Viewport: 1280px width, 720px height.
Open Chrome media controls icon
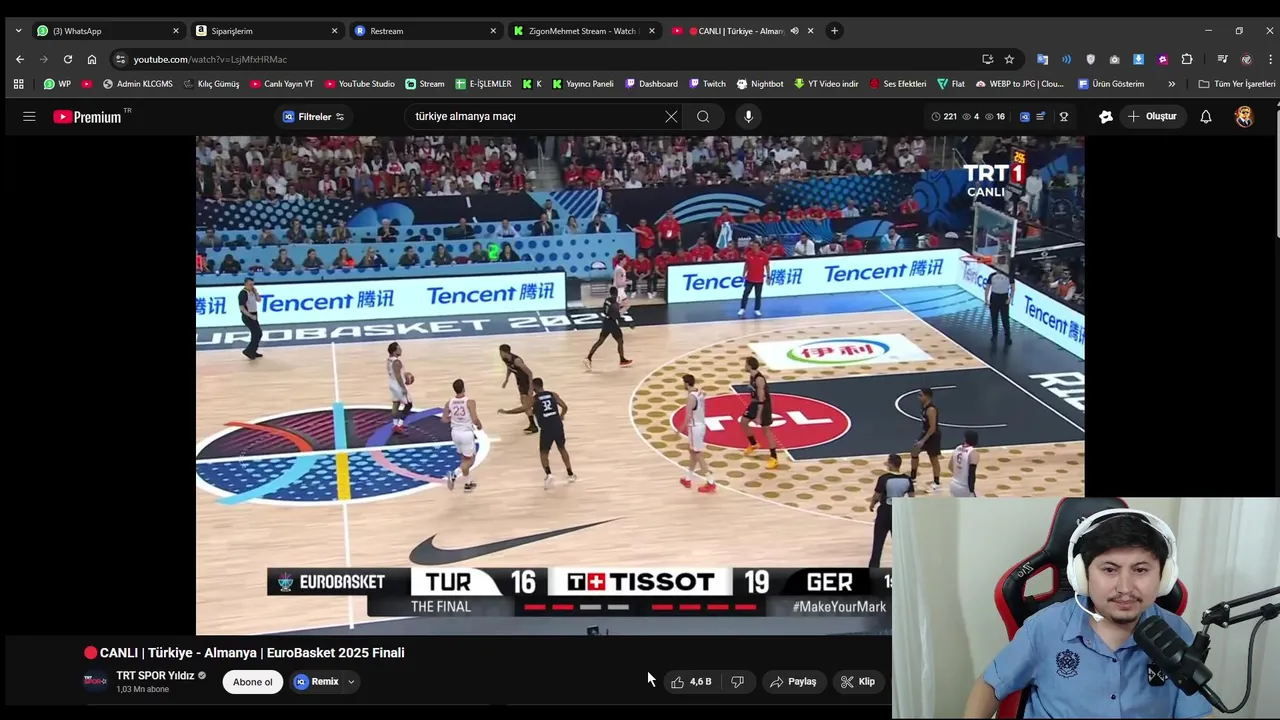(1223, 59)
